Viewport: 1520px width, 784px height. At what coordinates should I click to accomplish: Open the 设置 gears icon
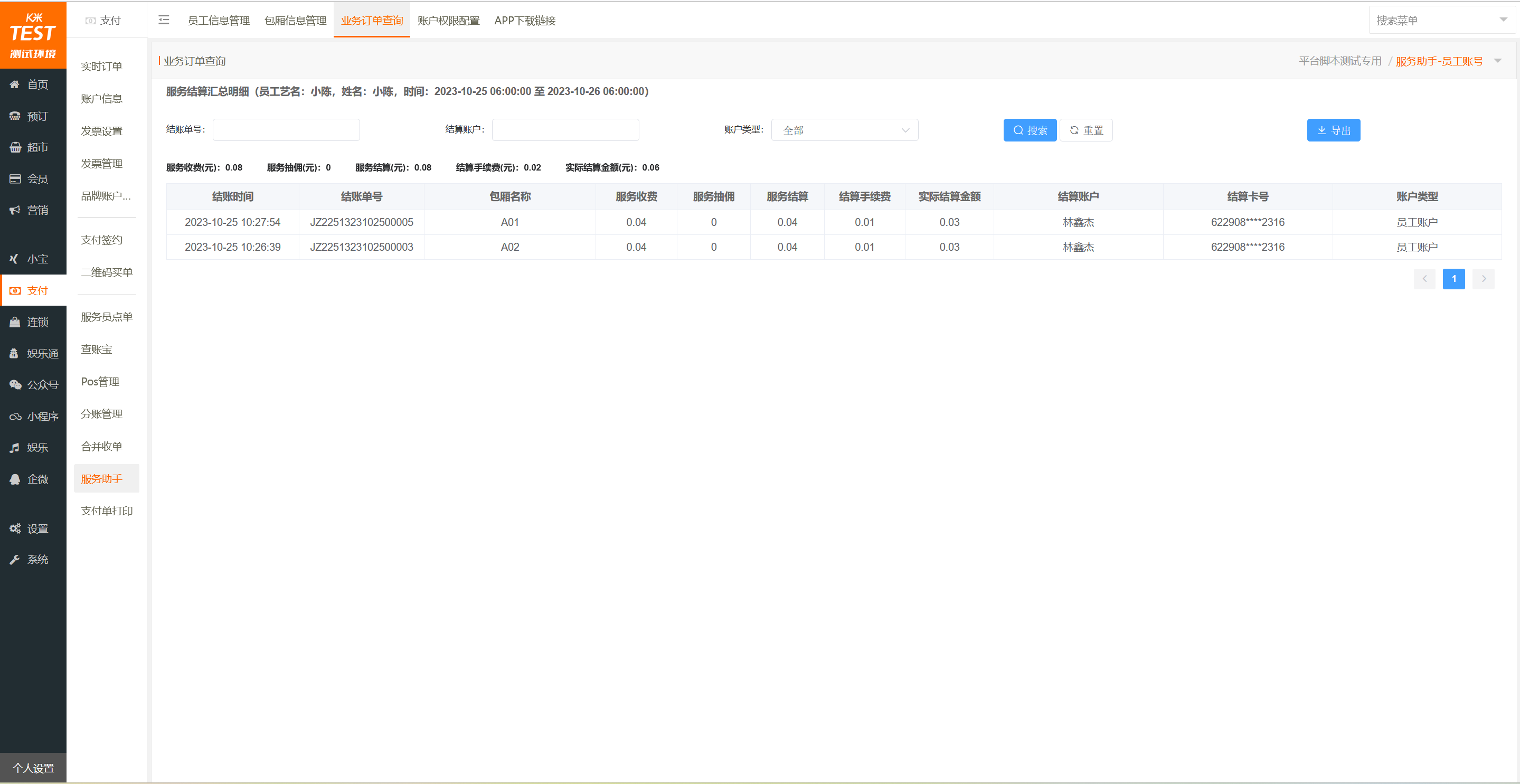coord(15,528)
